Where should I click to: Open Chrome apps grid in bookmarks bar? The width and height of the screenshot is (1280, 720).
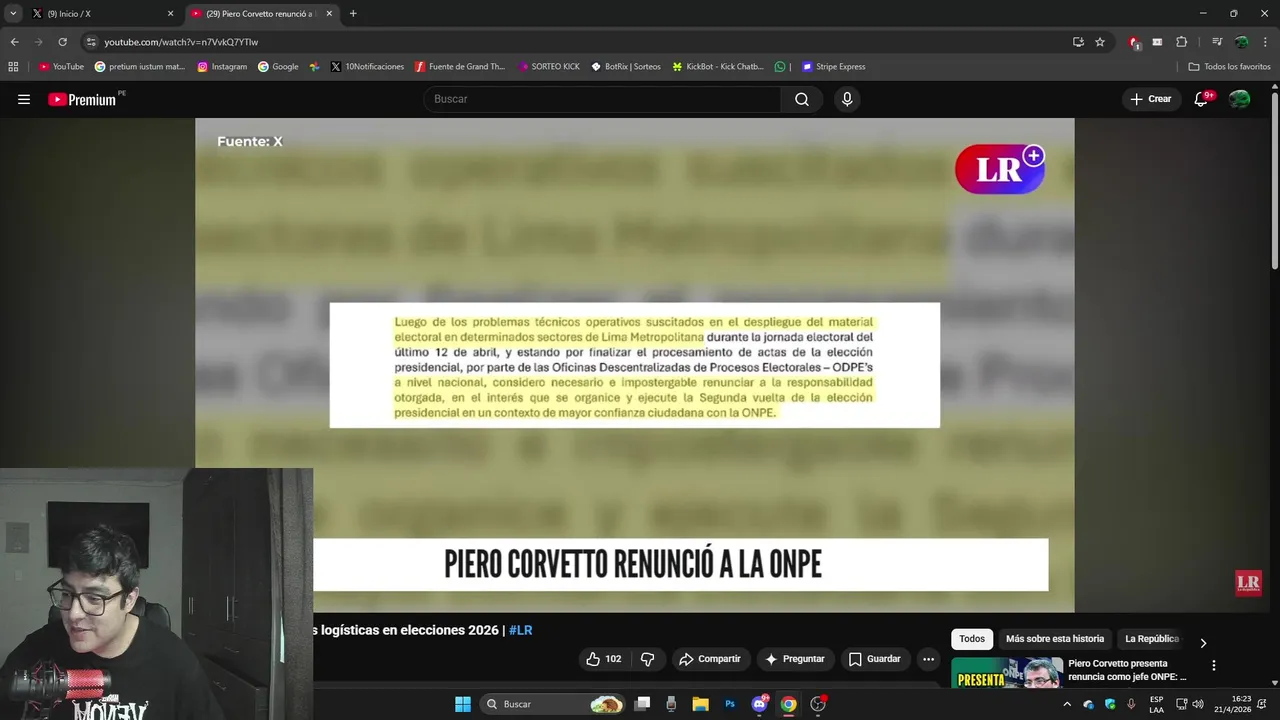13,67
